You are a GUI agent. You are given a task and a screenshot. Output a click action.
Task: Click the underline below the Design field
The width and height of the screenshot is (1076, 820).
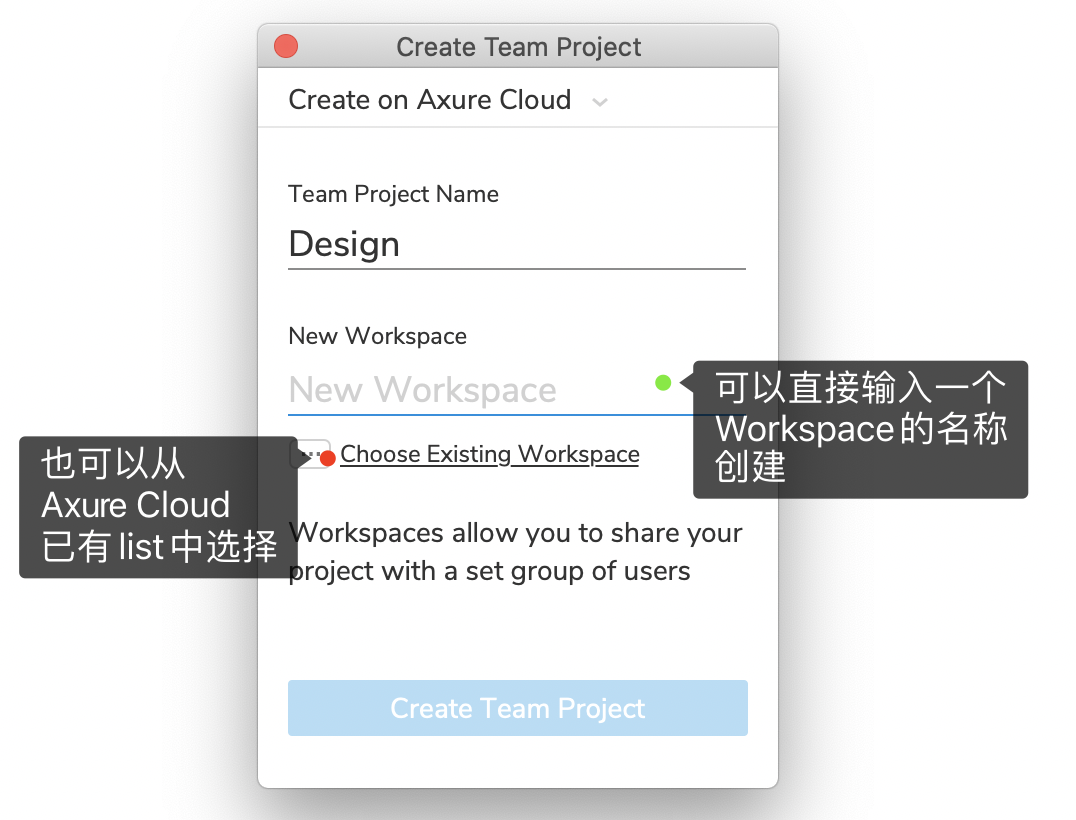pyautogui.click(x=517, y=269)
